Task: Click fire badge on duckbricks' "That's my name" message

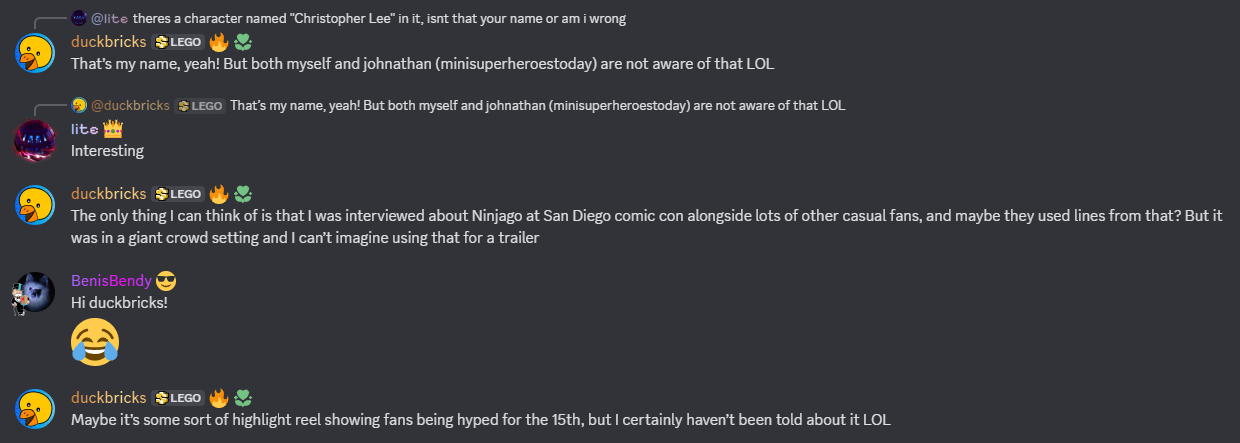Action: click(x=219, y=42)
